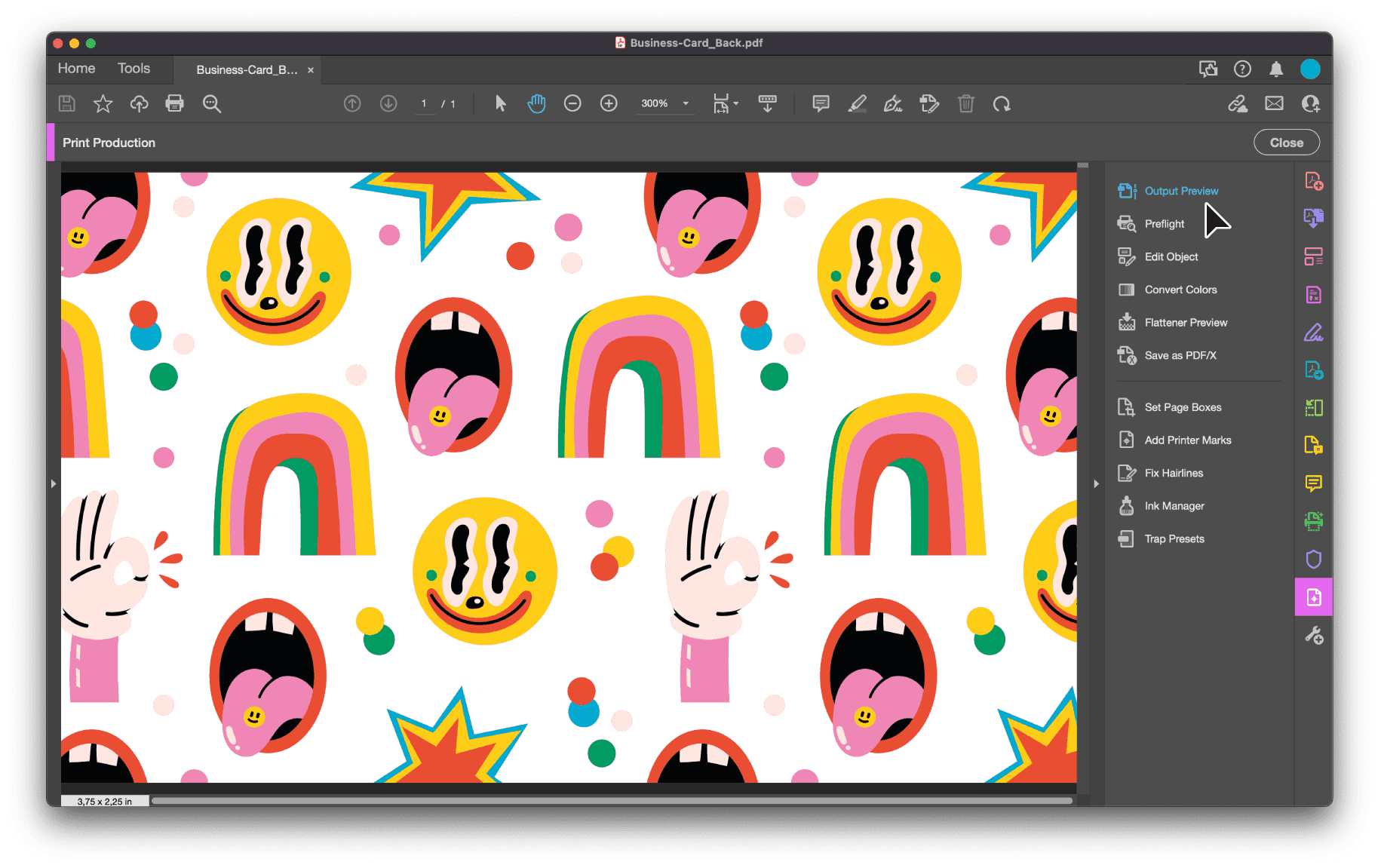1381x868 pixels.
Task: Collapse the right tools pane arrow
Action: pyautogui.click(x=1096, y=483)
